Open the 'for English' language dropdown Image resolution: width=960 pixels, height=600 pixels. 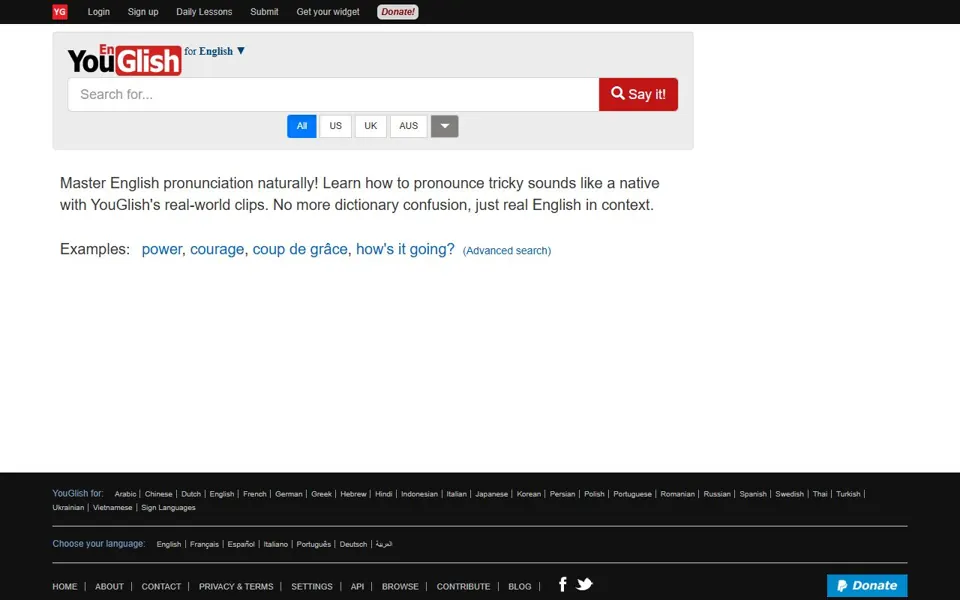coord(215,51)
